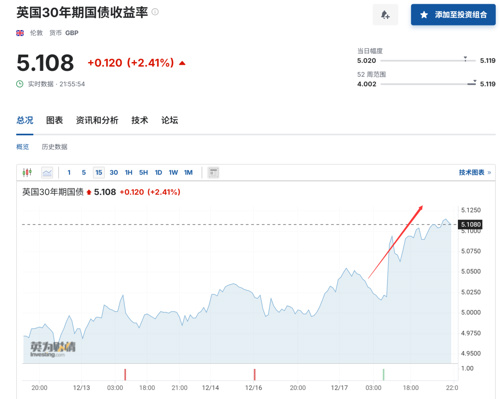Screen dimensions: 500x399
Task: Click the real-time data clock icon
Action: pyautogui.click(x=20, y=84)
